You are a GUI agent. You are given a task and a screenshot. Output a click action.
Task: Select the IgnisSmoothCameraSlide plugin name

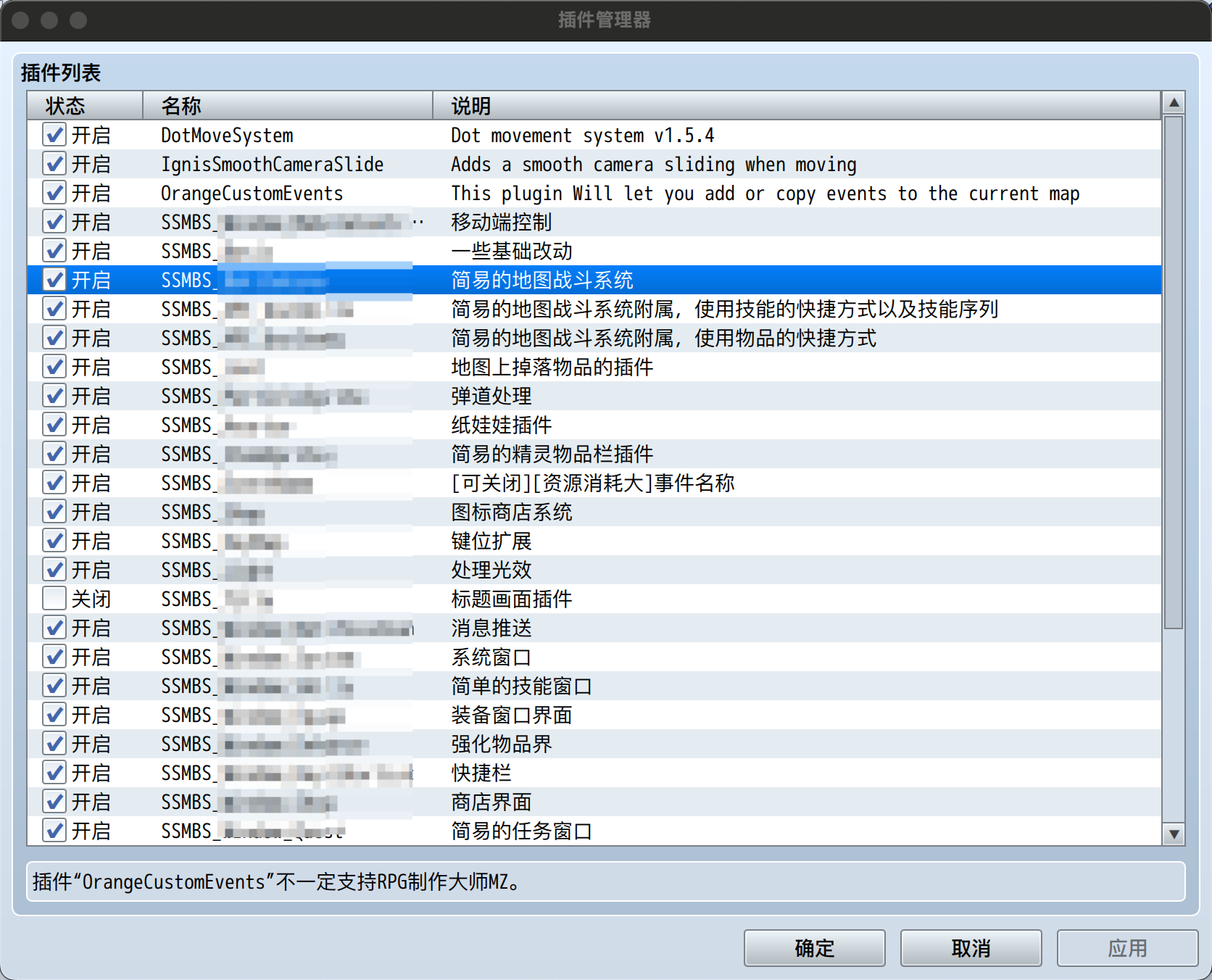point(273,165)
